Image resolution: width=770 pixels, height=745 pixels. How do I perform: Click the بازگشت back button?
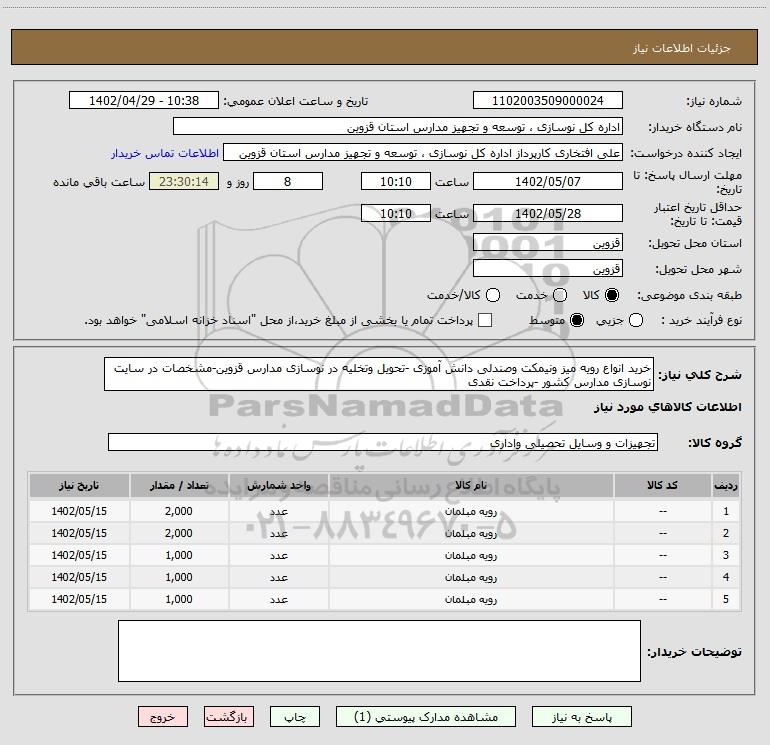click(x=229, y=717)
